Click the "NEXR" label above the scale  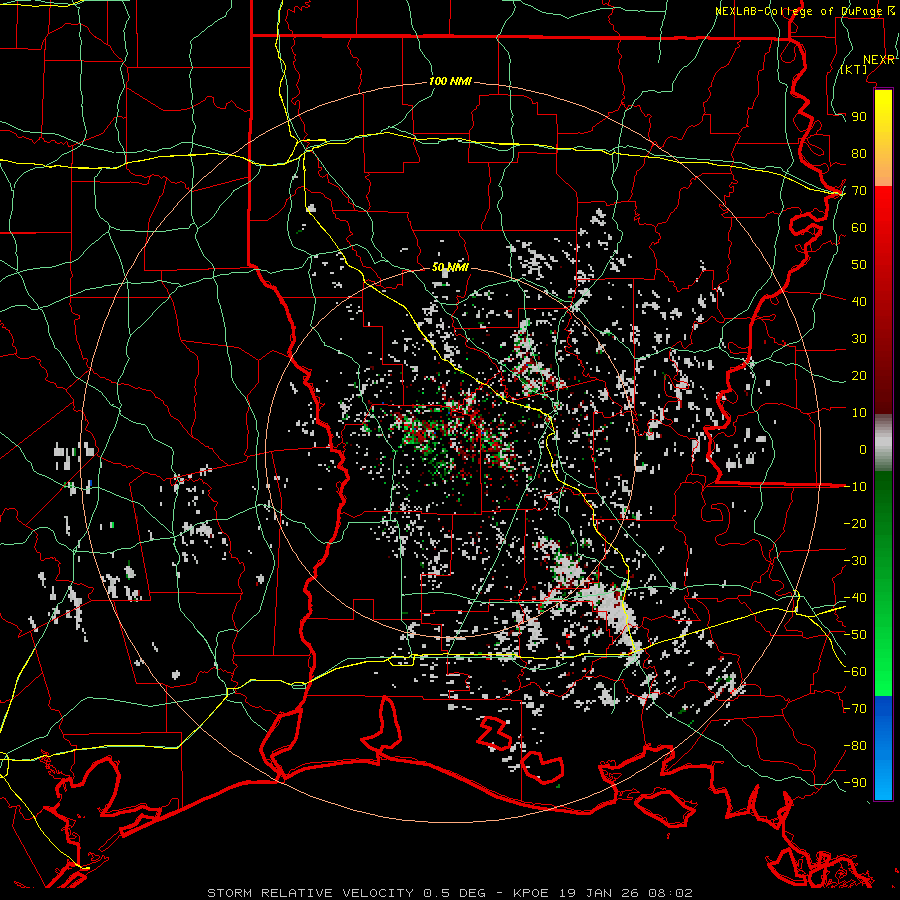(879, 60)
